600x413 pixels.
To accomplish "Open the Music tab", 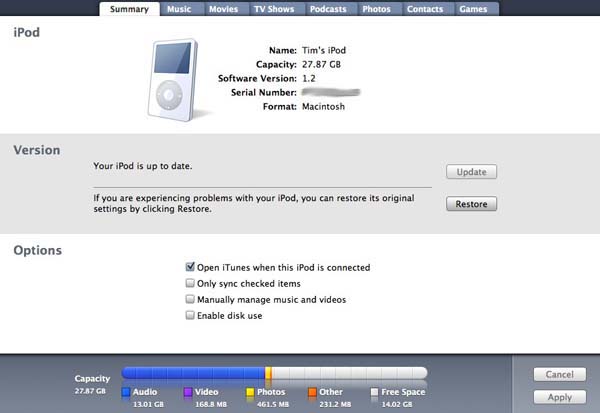I will pyautogui.click(x=179, y=9).
